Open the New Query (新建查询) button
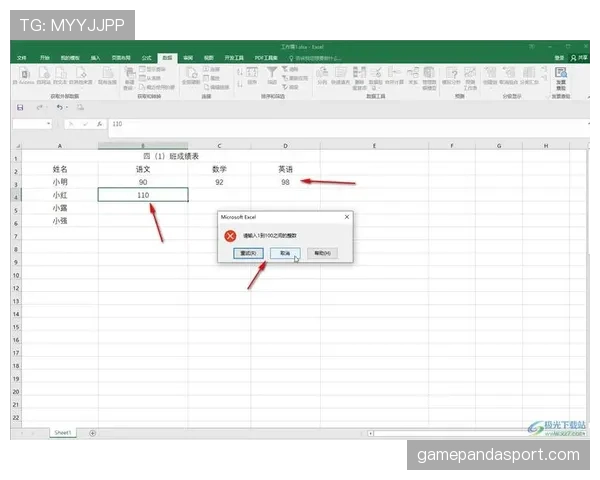The height and width of the screenshot is (480, 600). tap(129, 78)
